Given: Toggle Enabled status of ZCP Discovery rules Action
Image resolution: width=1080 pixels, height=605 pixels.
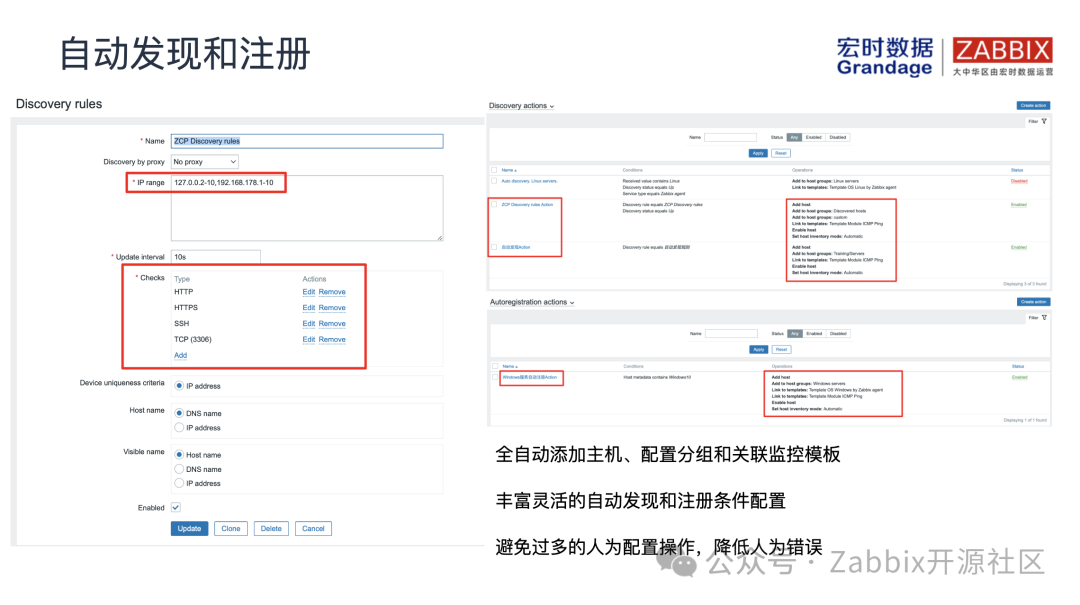Looking at the screenshot, I should (x=1019, y=205).
